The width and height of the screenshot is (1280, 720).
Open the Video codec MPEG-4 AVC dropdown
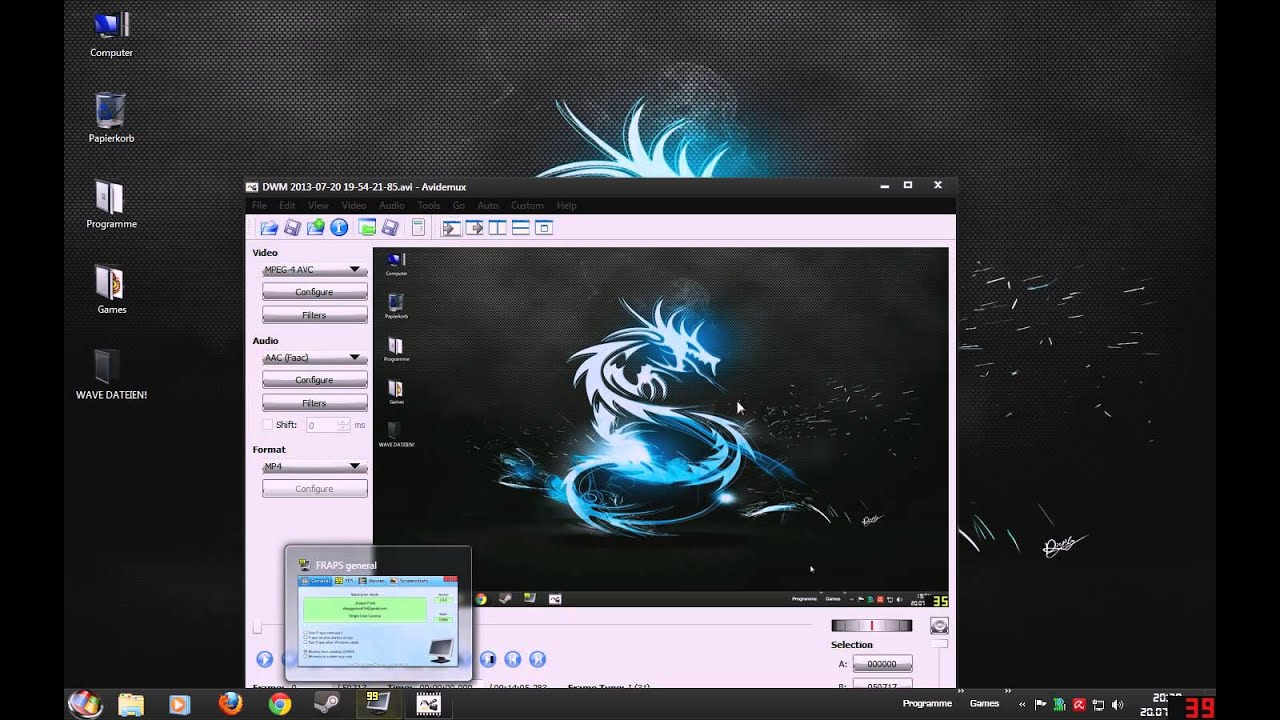click(314, 270)
